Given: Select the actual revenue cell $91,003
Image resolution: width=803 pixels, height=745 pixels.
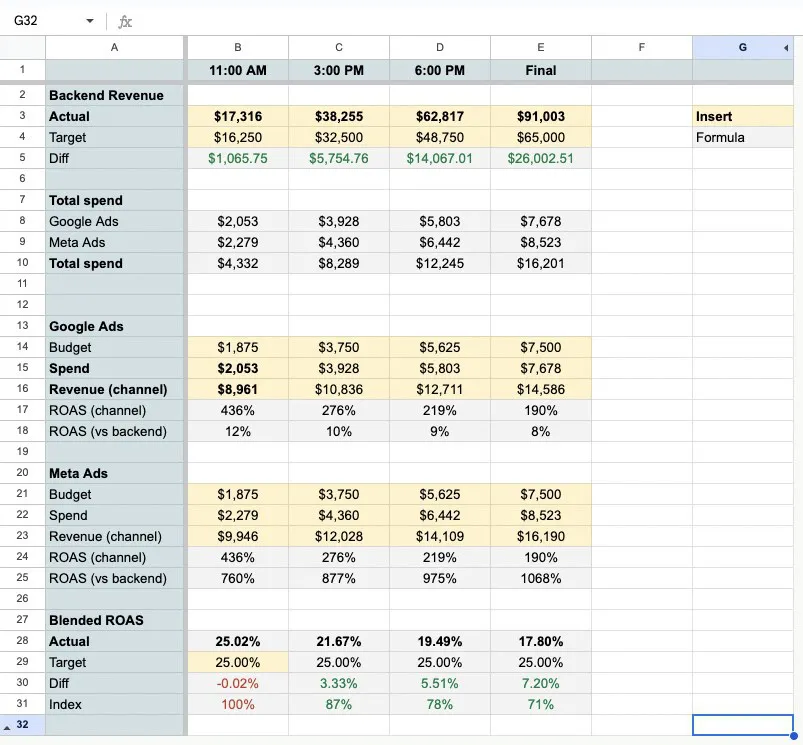Looking at the screenshot, I should pyautogui.click(x=540, y=116).
